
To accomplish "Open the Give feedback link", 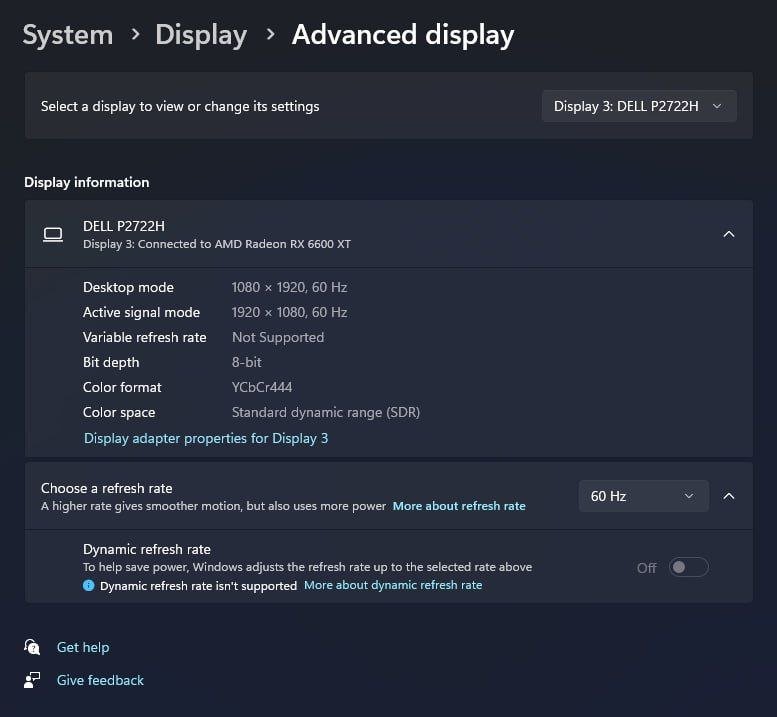I will (100, 680).
